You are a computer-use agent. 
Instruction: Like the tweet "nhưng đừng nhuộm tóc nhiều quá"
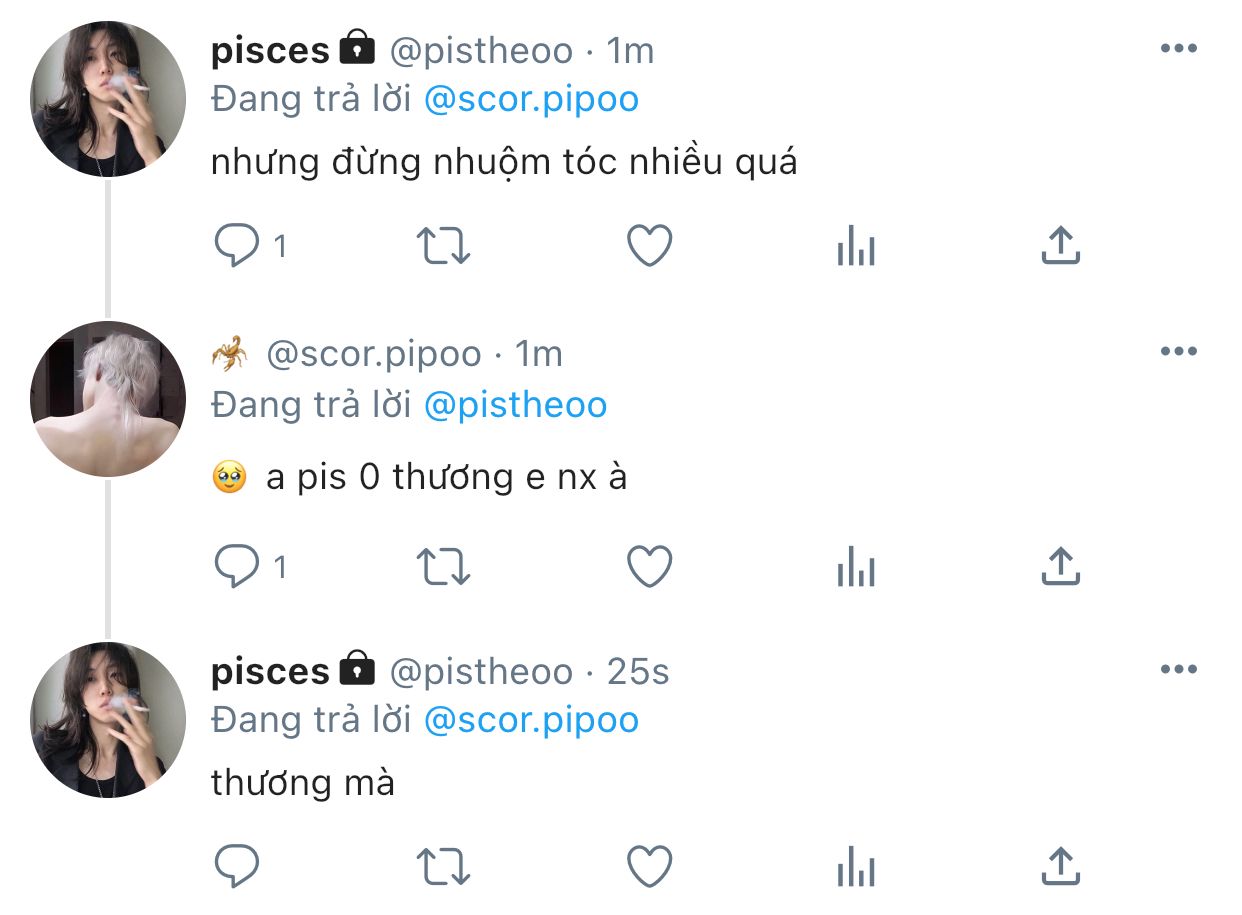coord(649,246)
